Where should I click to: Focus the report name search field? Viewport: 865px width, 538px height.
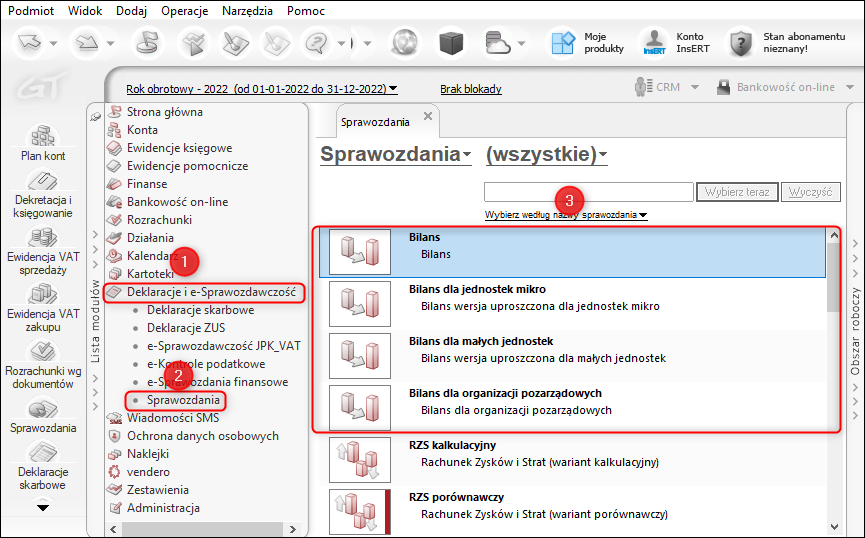589,192
